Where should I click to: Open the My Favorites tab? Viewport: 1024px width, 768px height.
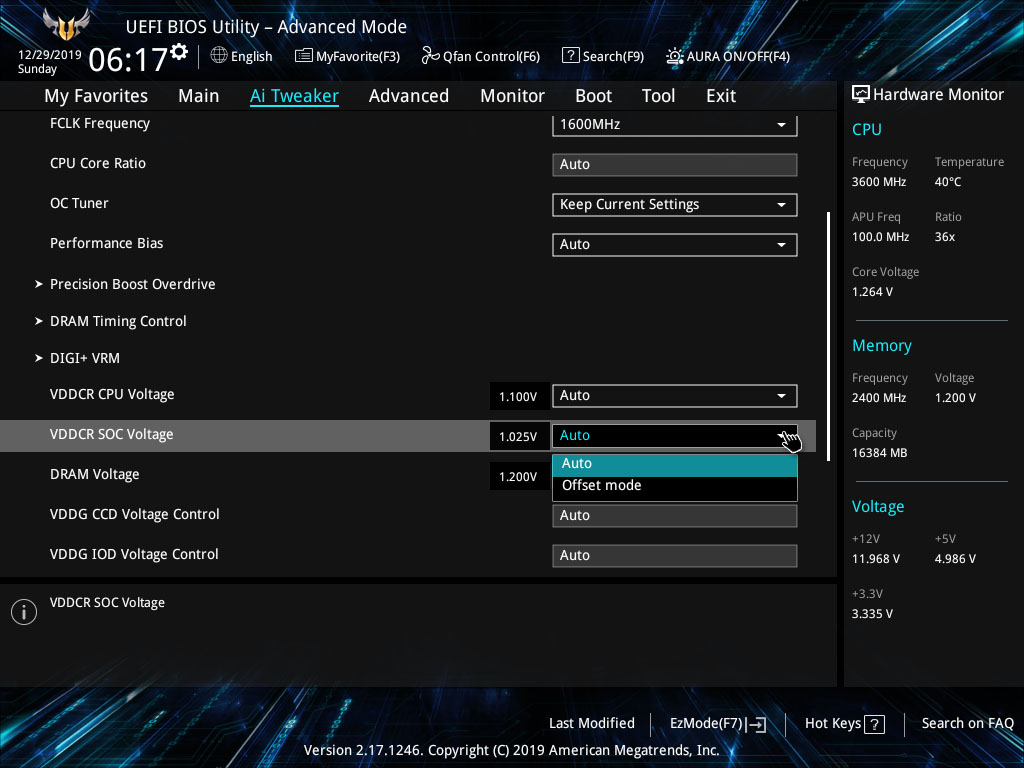point(96,96)
